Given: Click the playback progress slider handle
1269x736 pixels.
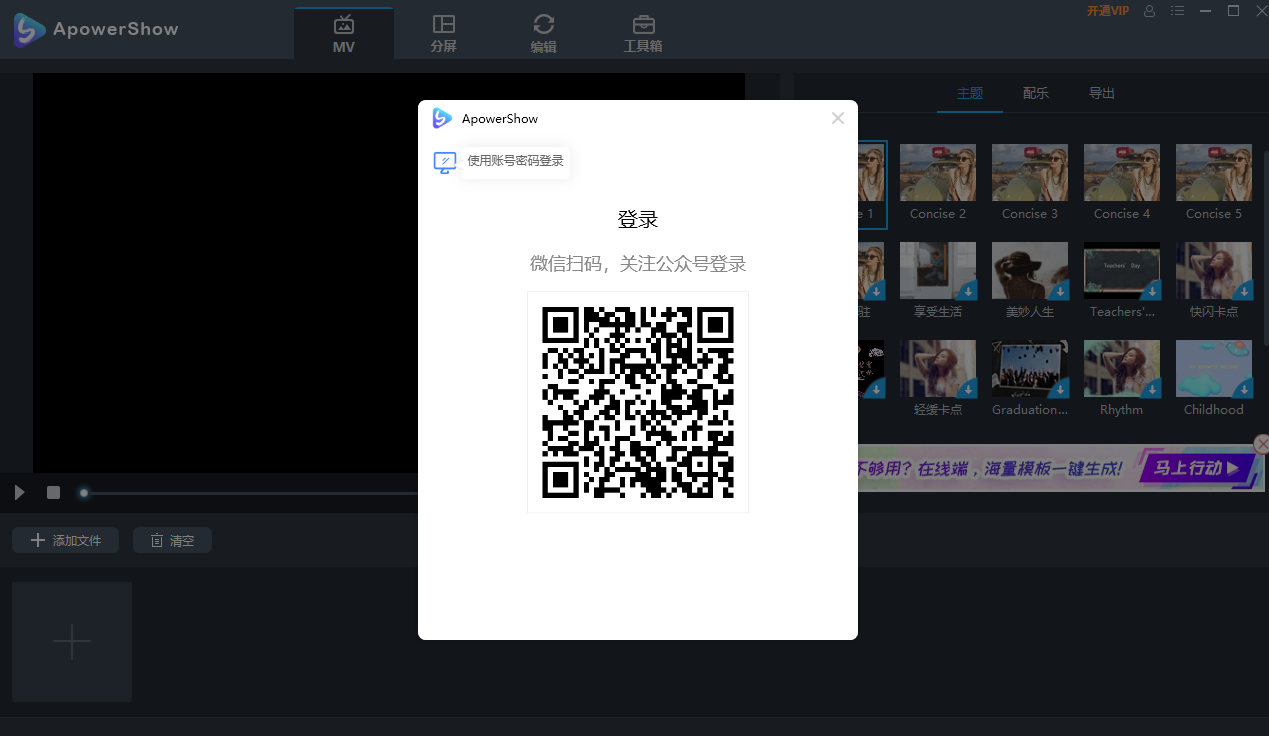Looking at the screenshot, I should 83,492.
